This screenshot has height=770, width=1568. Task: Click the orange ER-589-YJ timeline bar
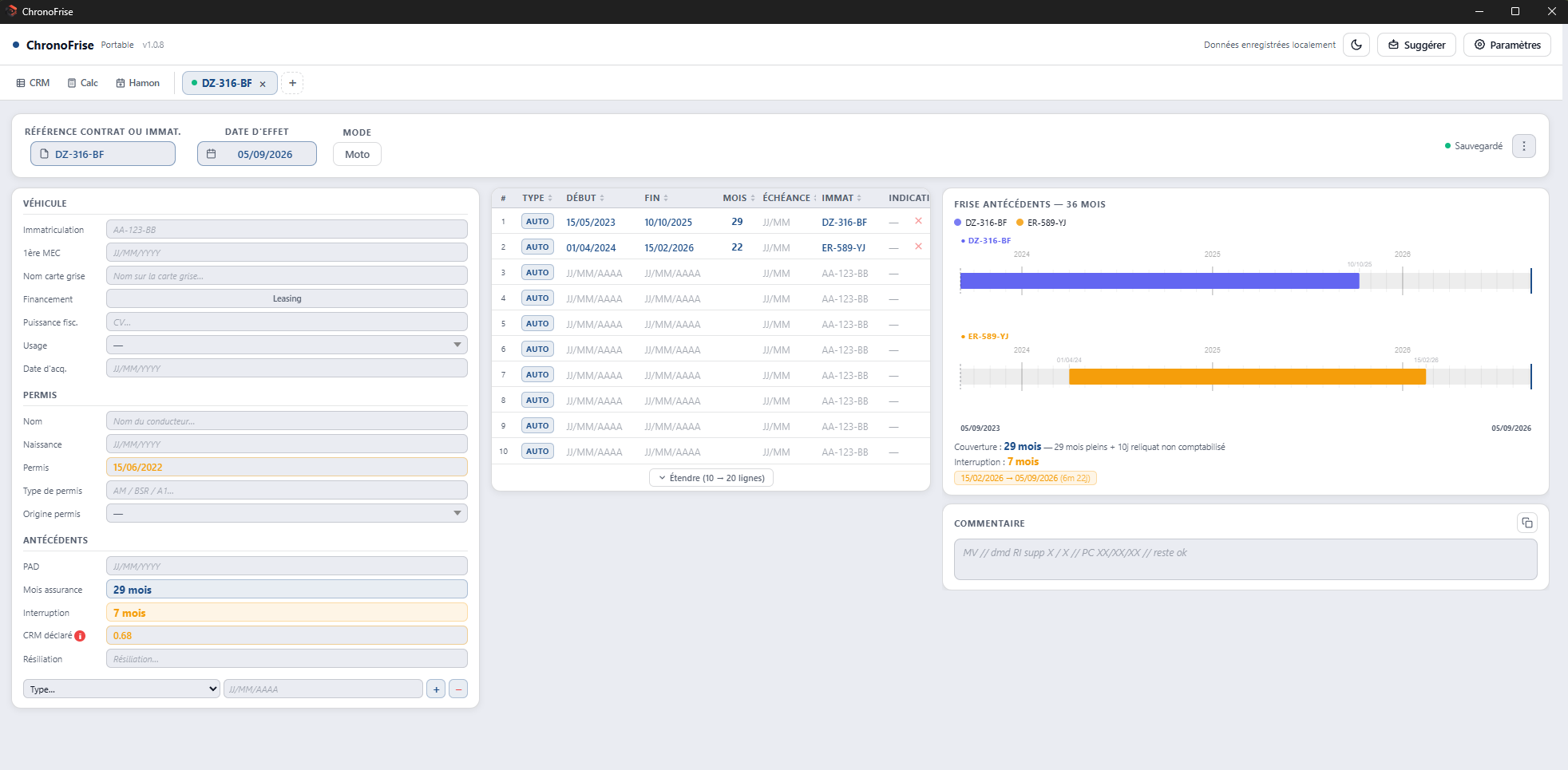click(x=1247, y=377)
